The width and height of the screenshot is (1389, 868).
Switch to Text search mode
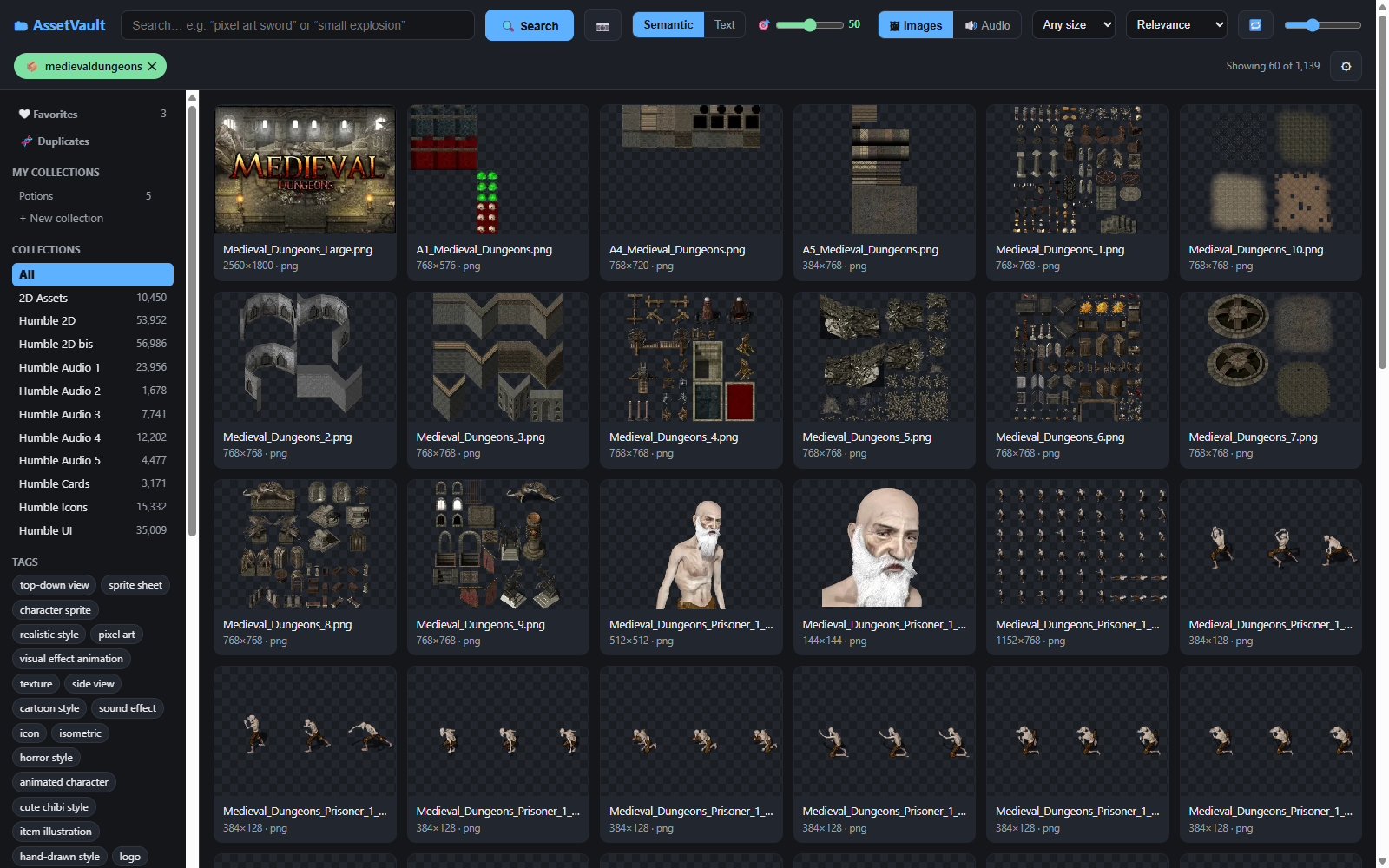[725, 24]
